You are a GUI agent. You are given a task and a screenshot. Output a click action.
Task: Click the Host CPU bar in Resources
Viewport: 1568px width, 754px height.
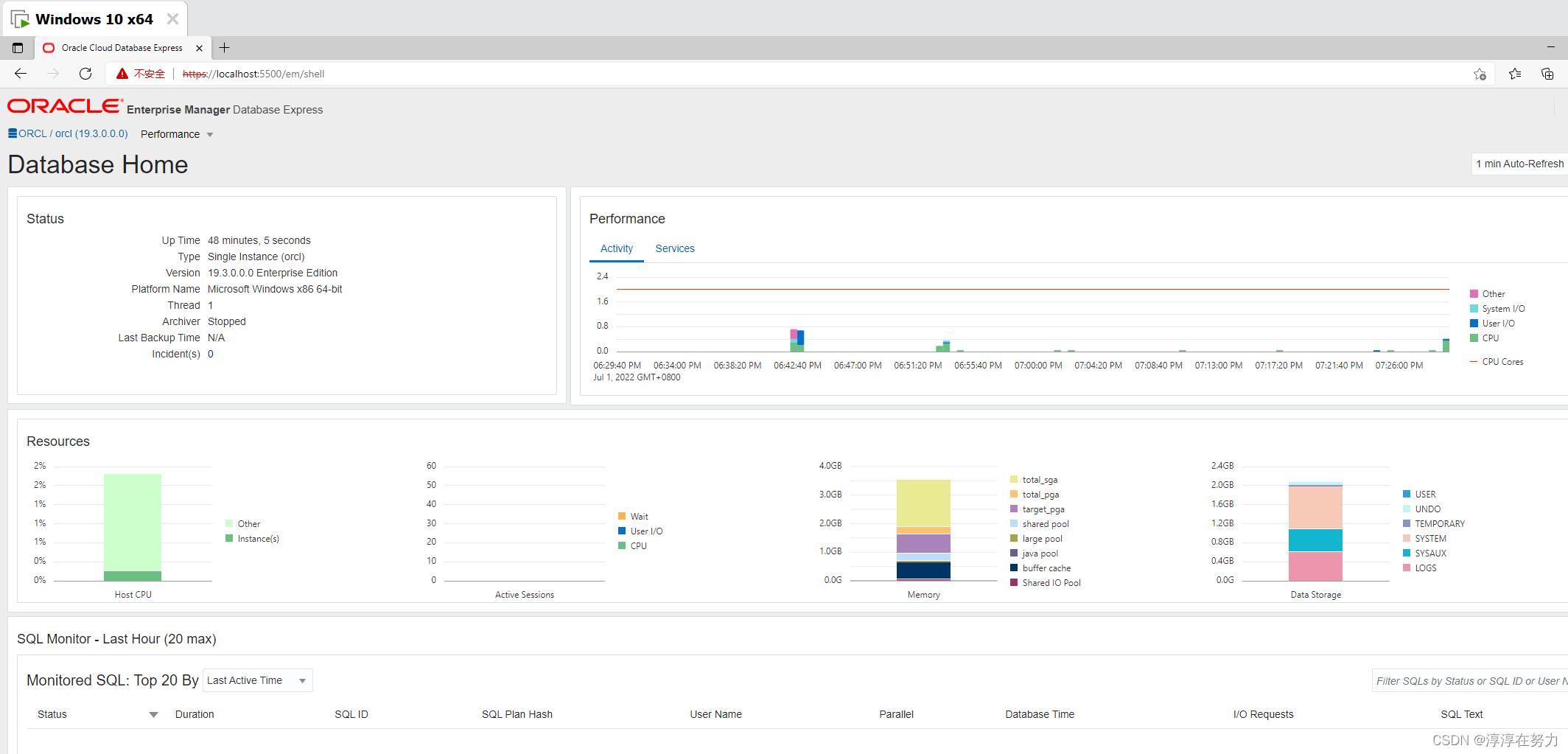pyautogui.click(x=133, y=527)
